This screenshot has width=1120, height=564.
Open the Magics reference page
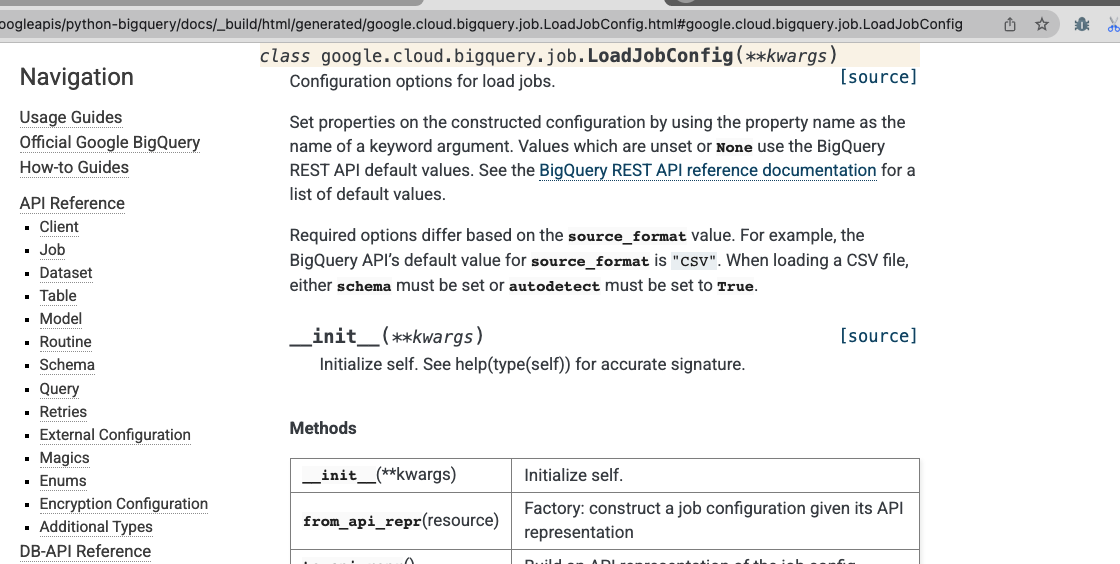point(64,458)
